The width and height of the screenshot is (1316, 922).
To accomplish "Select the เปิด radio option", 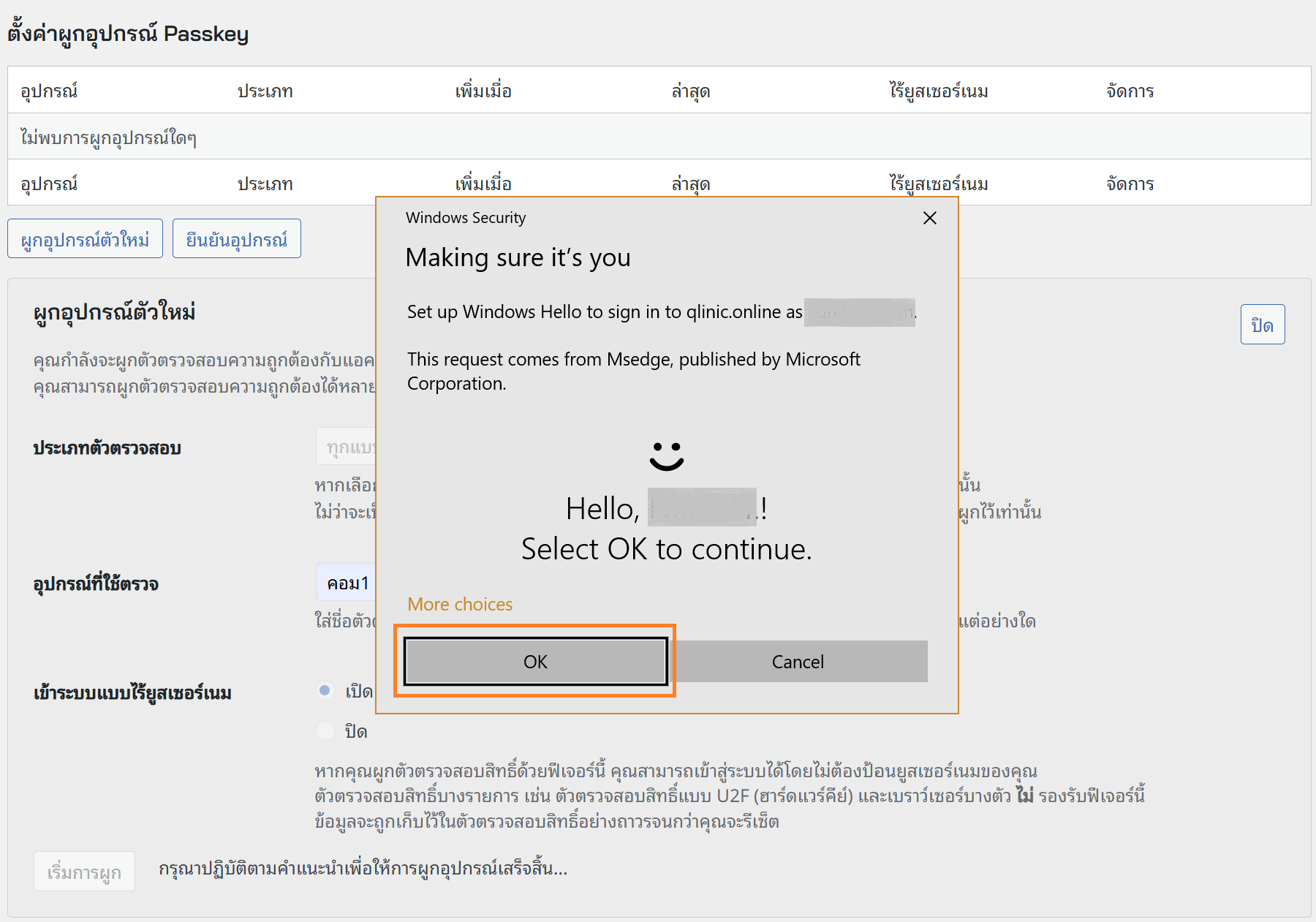I will point(325,690).
